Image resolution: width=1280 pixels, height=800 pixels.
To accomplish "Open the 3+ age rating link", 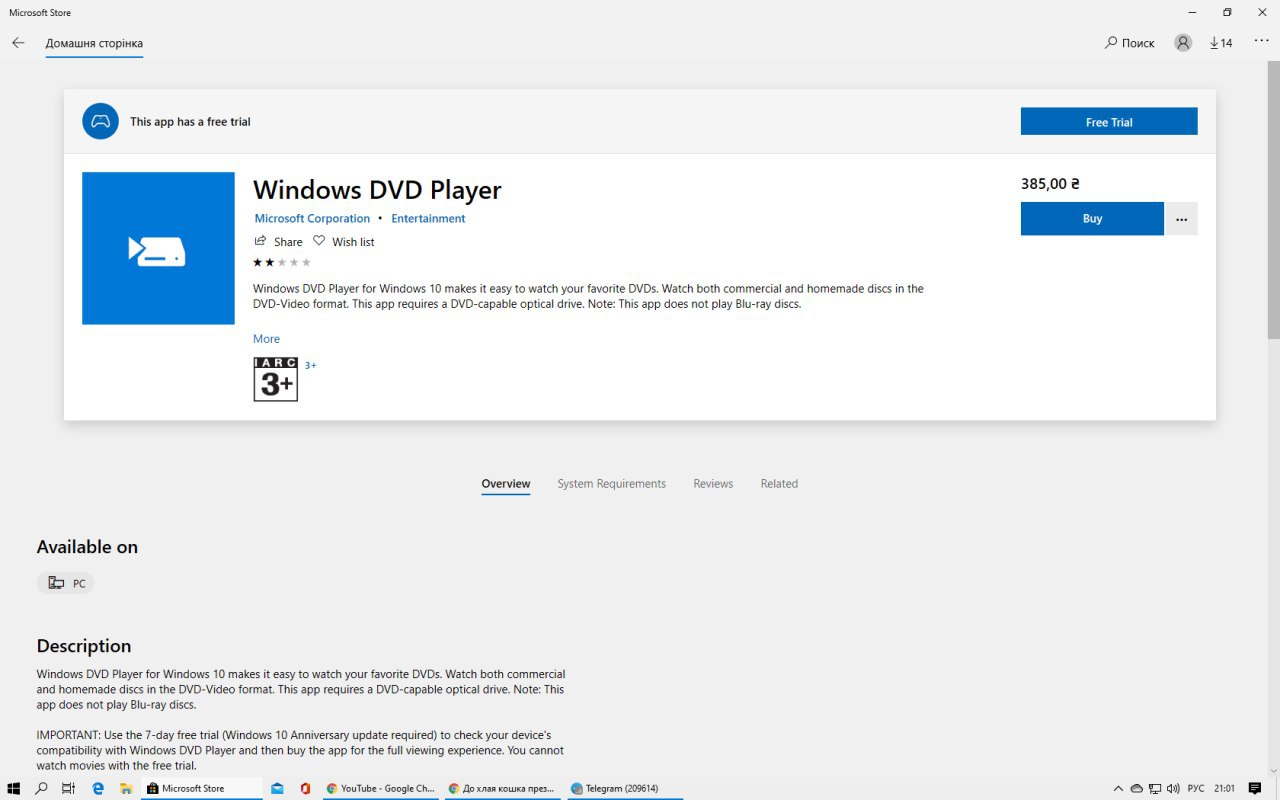I will [x=311, y=366].
